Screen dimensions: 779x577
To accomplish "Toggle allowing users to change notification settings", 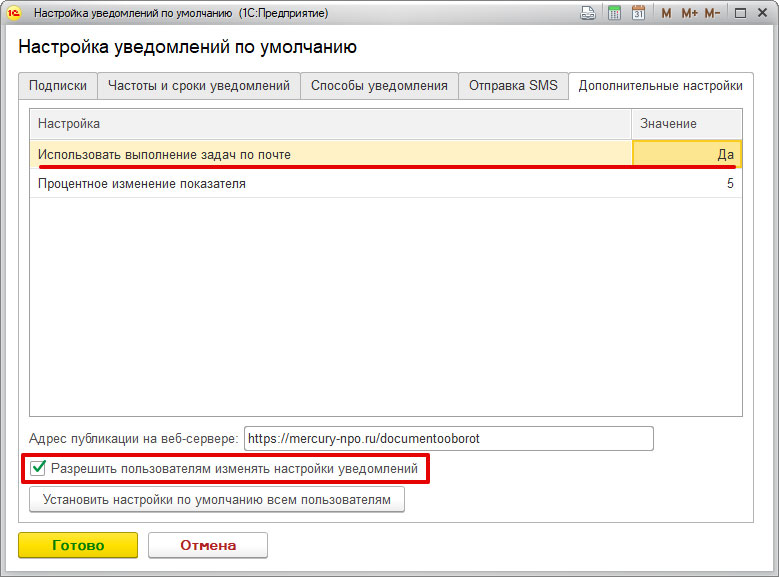I will pyautogui.click(x=39, y=468).
